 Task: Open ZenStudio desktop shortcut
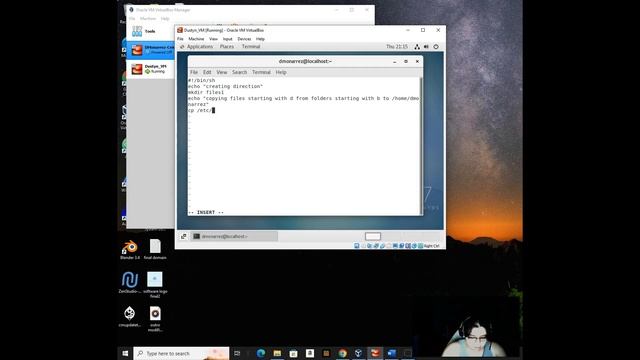coord(130,283)
